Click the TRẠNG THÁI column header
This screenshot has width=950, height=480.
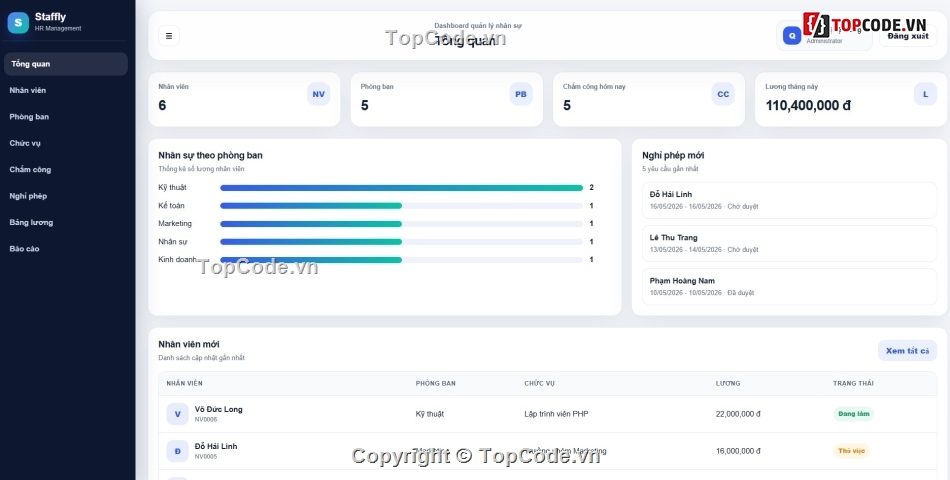[x=853, y=383]
